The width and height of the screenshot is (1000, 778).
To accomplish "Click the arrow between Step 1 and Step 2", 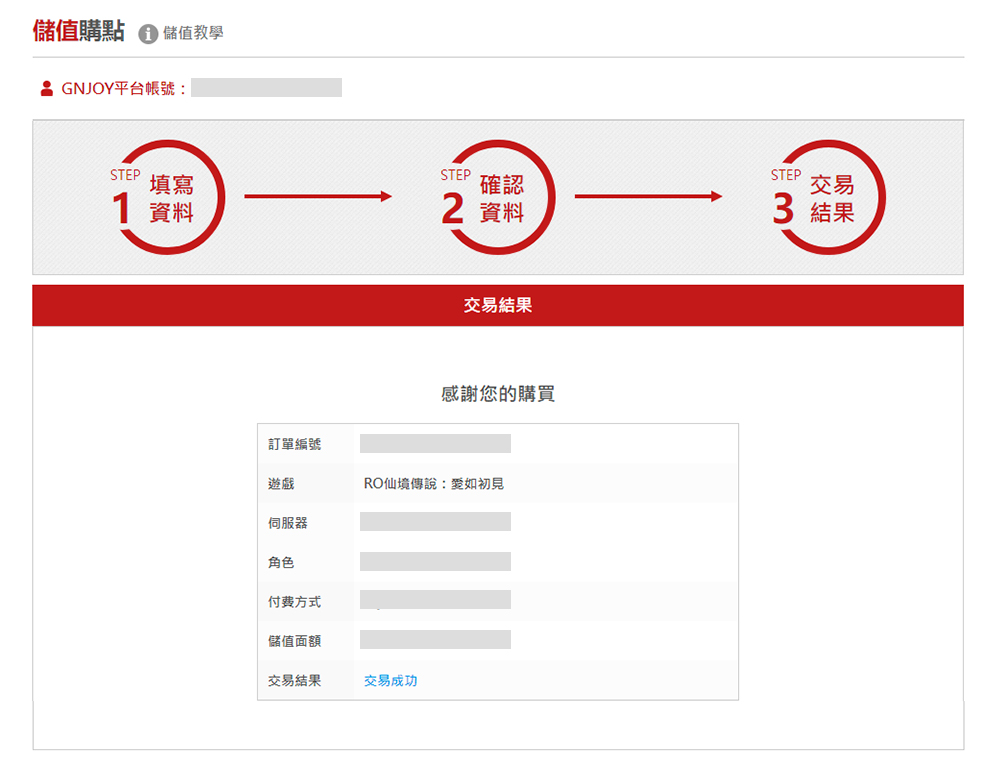I will pos(318,197).
